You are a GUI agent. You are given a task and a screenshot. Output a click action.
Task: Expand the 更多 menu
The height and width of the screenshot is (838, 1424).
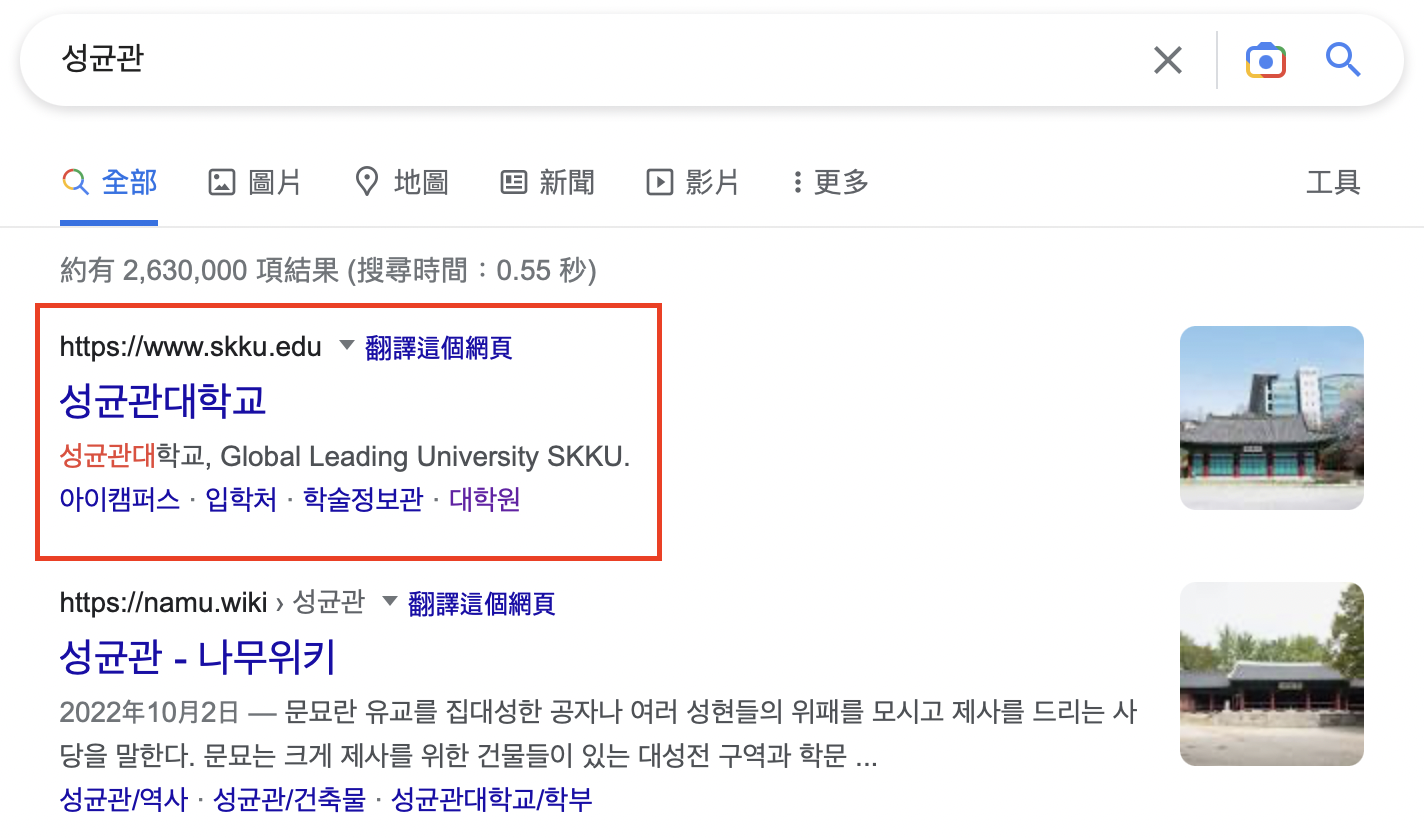829,182
